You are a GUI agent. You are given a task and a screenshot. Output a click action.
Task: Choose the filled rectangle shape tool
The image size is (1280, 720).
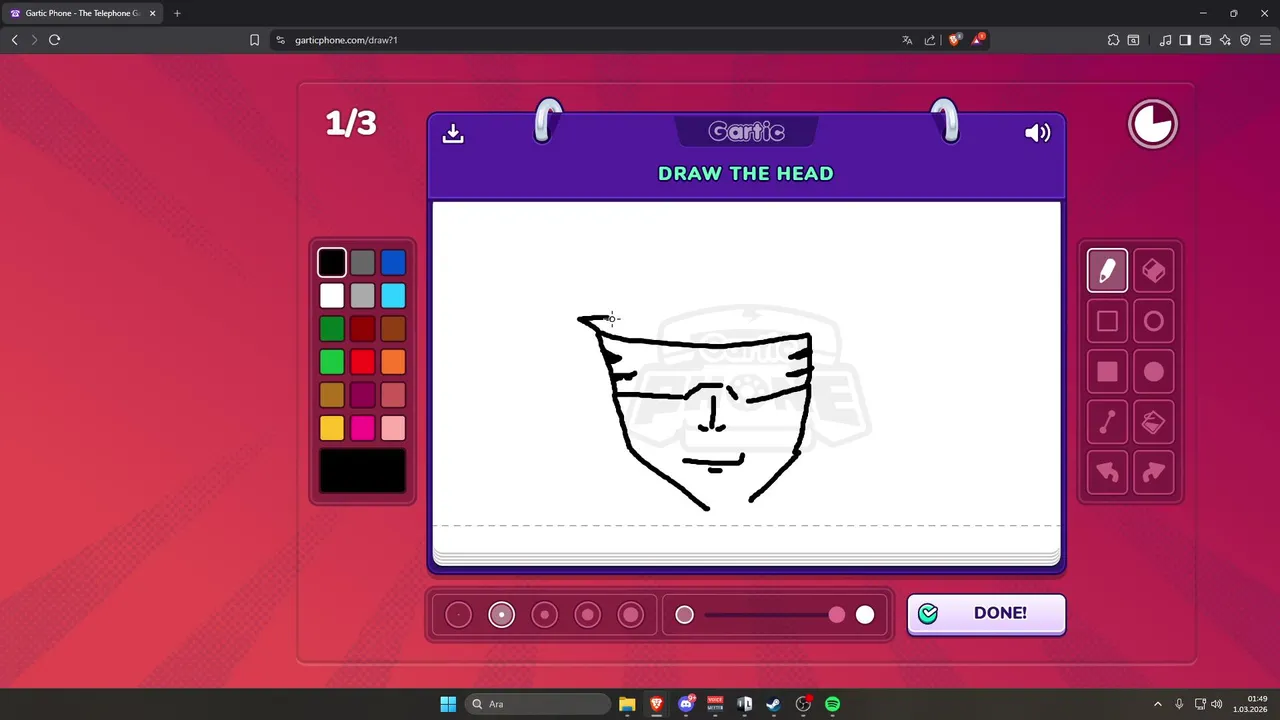click(1107, 372)
